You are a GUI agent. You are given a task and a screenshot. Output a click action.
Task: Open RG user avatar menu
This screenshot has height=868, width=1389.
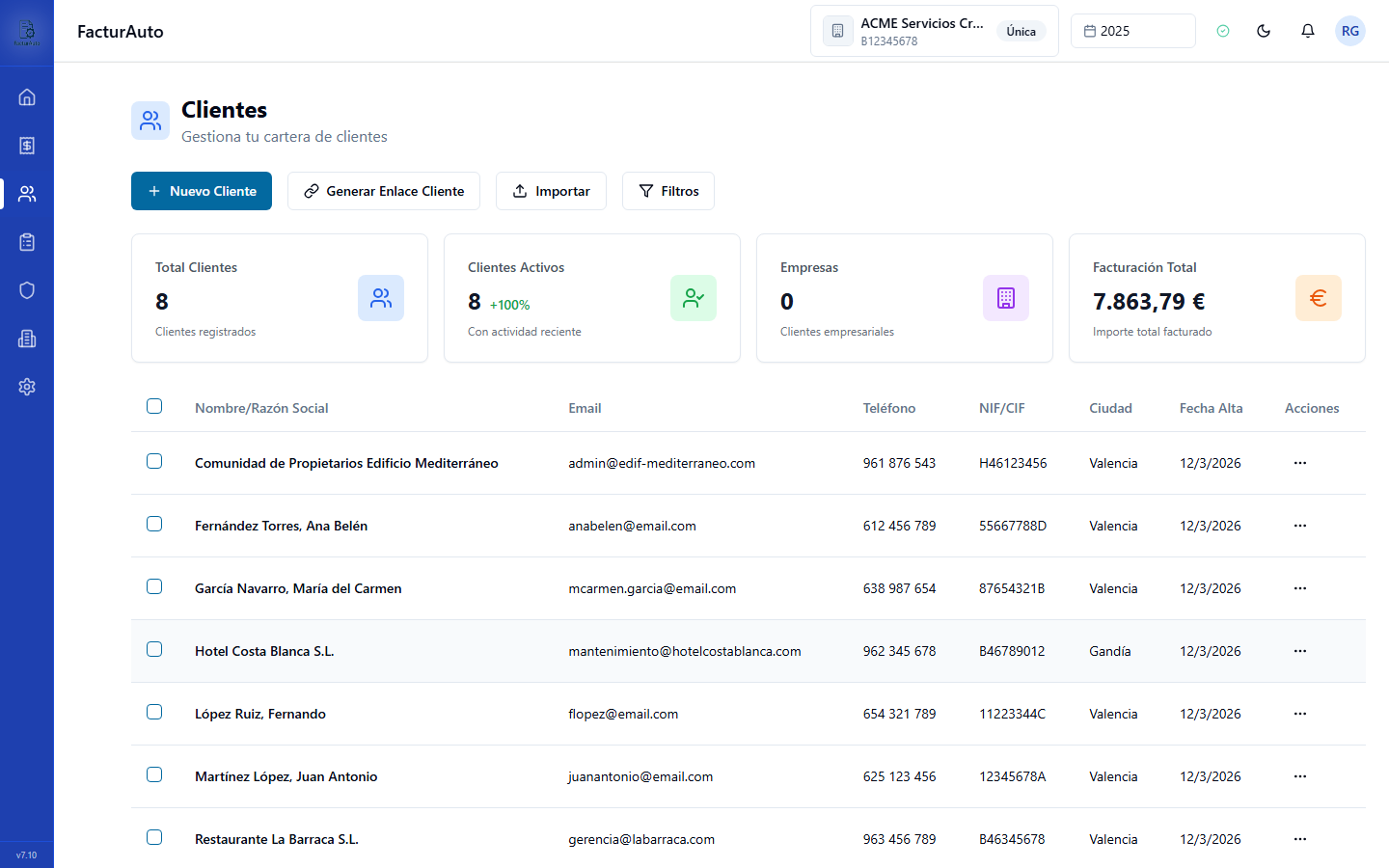coord(1350,31)
